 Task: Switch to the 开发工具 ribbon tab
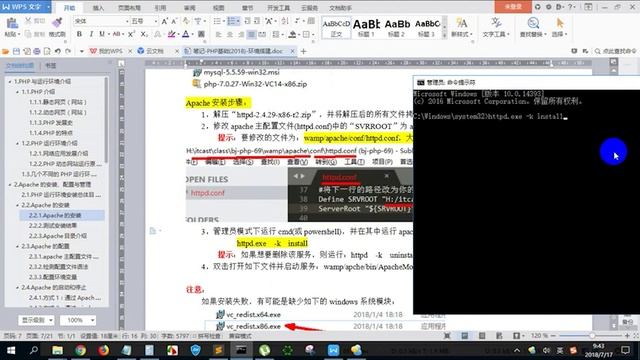coord(278,8)
